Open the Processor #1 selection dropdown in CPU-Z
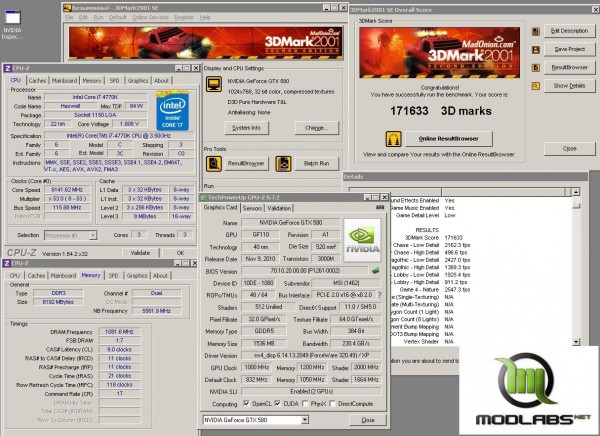Image resolution: width=600 pixels, height=436 pixels. coord(93,235)
